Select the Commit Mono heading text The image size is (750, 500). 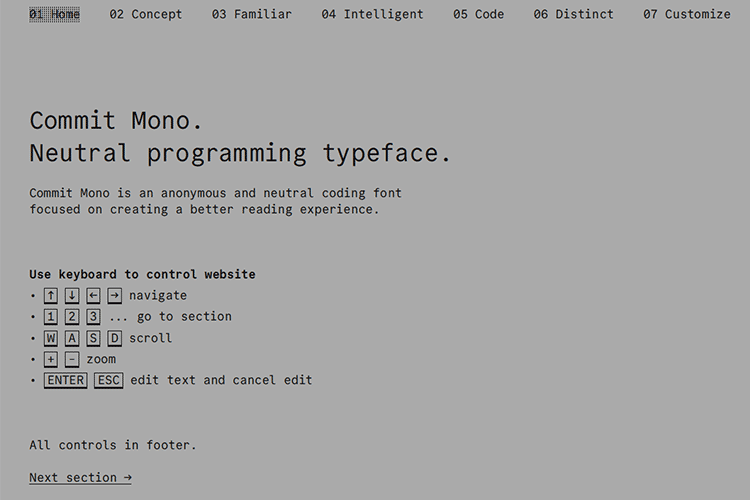click(116, 121)
